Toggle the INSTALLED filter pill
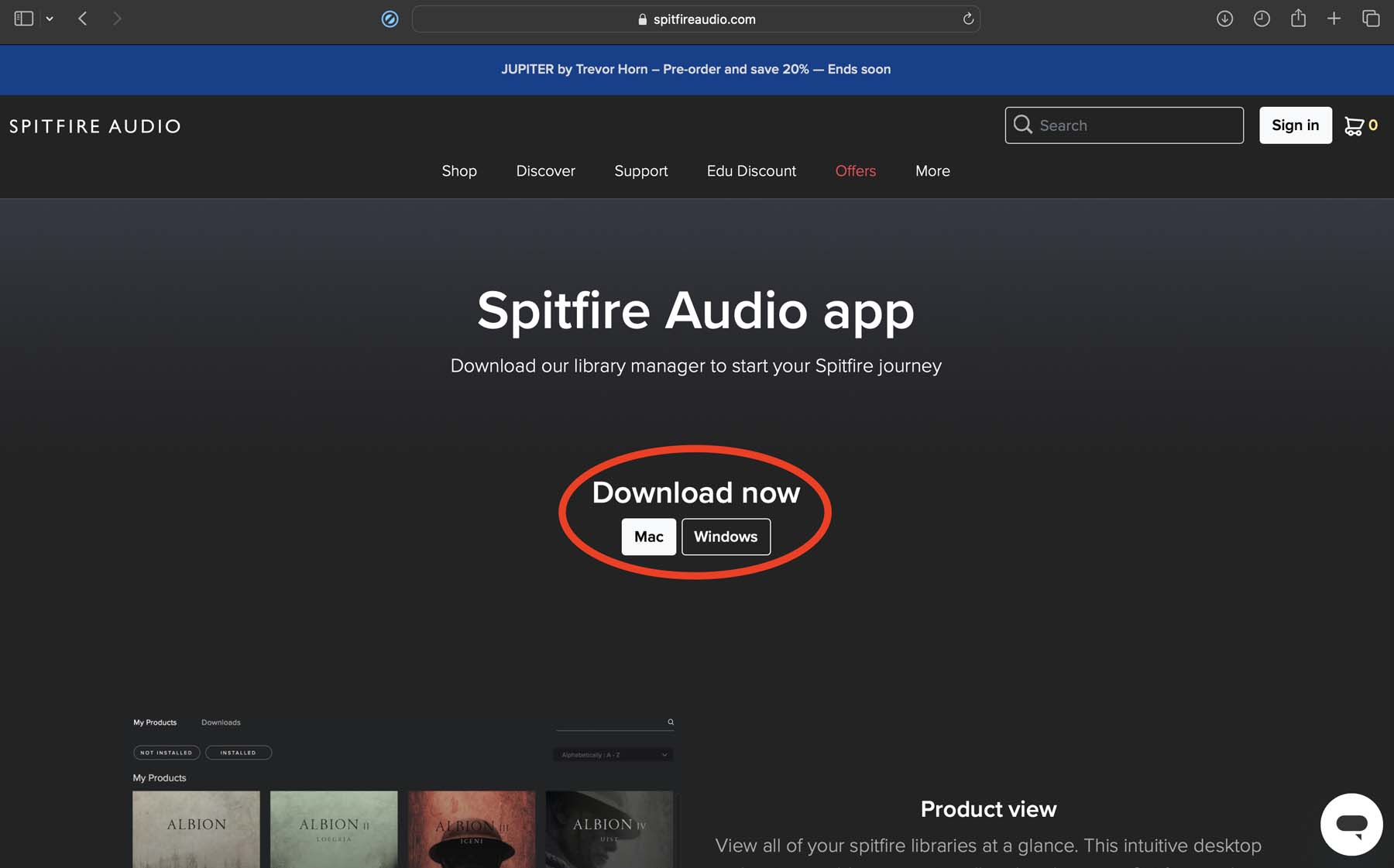 (x=239, y=753)
